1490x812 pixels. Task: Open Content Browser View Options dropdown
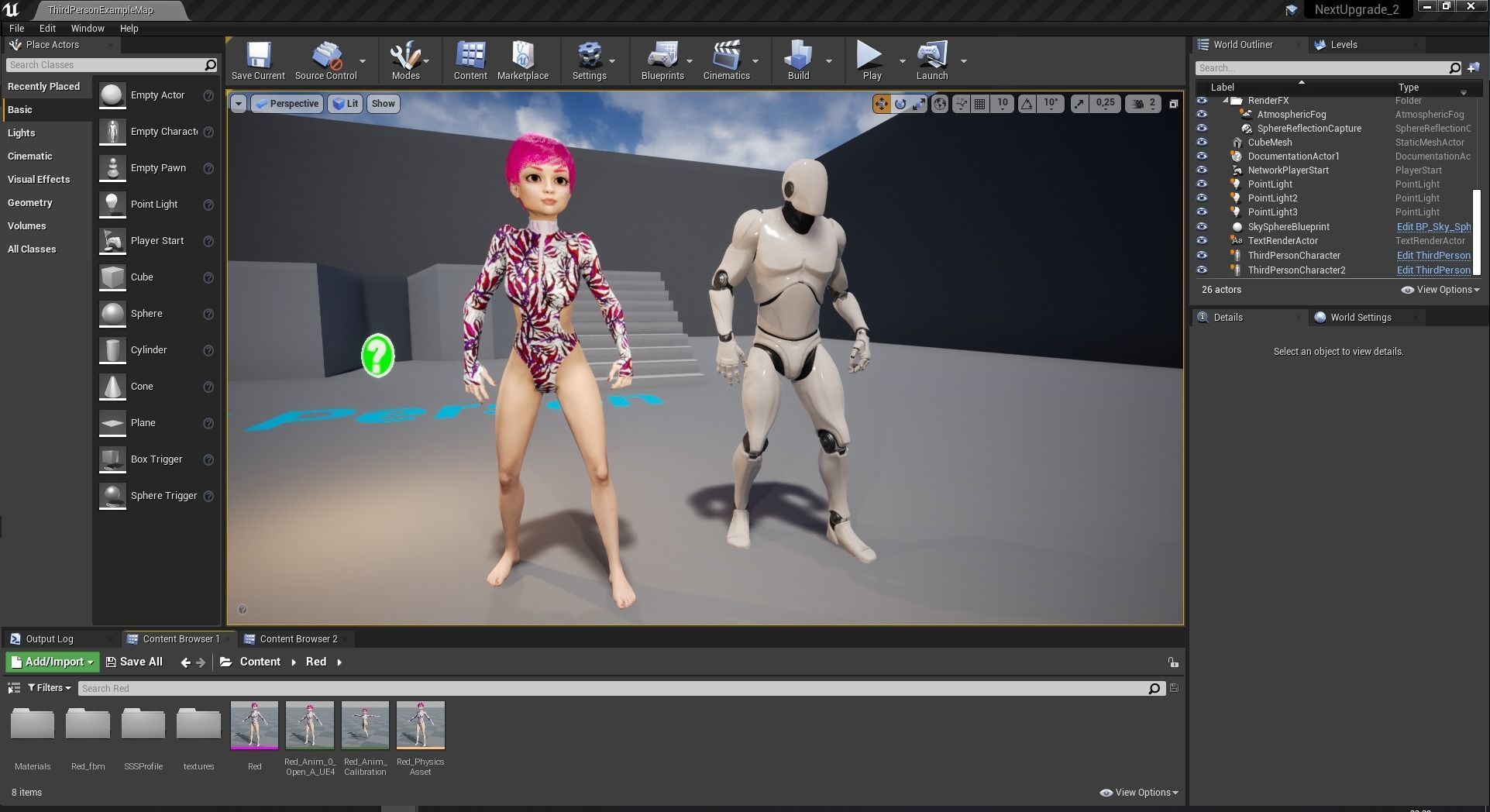point(1139,793)
